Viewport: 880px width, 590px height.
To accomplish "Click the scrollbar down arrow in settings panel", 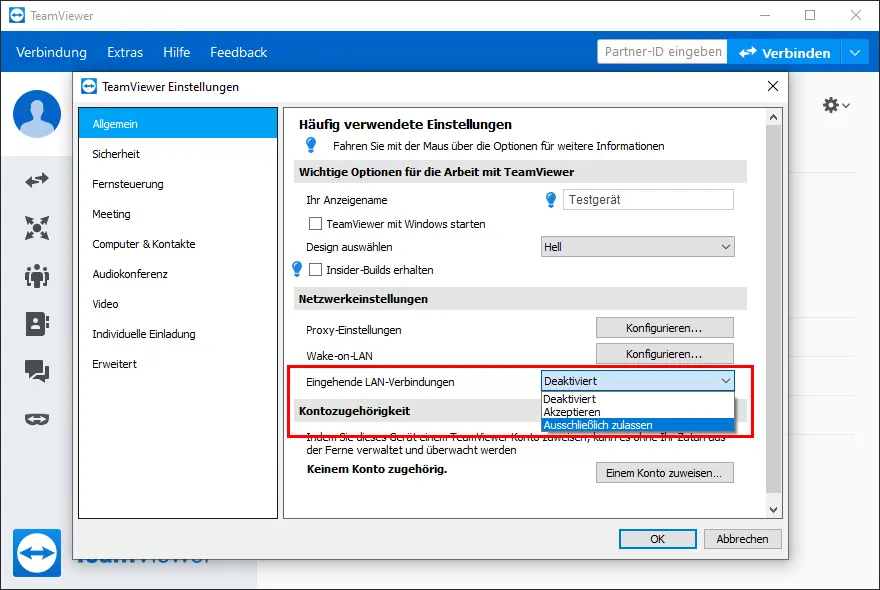I will (x=773, y=510).
